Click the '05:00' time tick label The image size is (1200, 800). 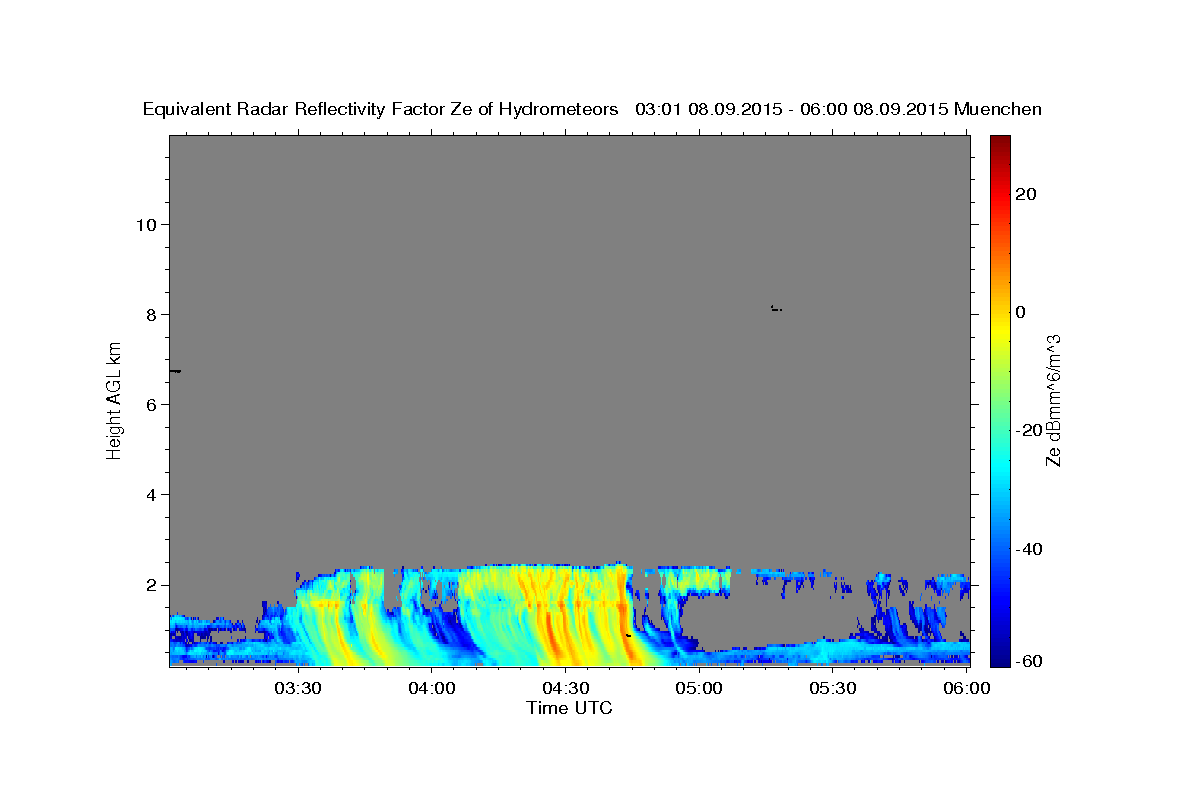[x=699, y=688]
